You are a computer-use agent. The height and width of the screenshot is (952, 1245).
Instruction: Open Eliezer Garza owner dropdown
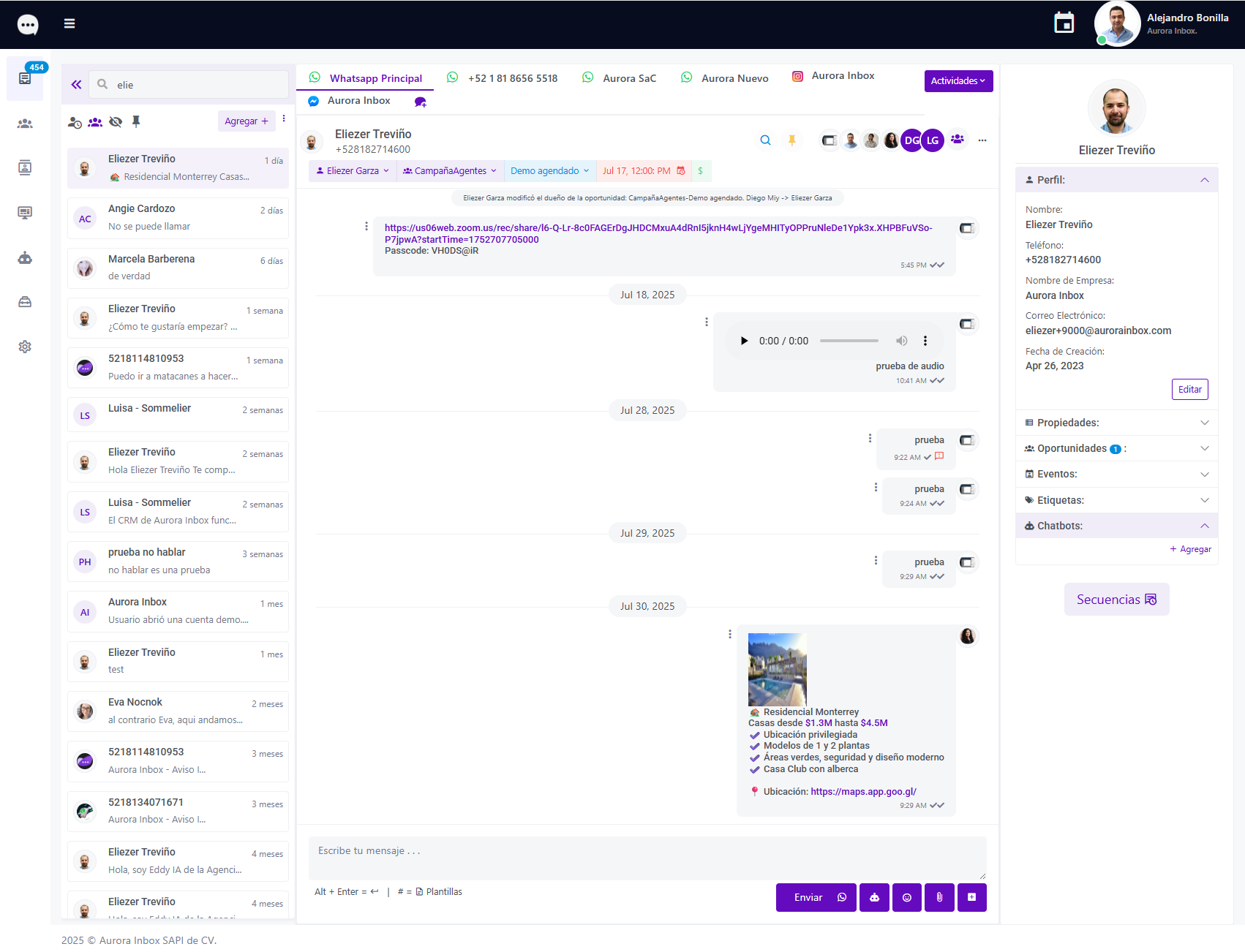[353, 171]
